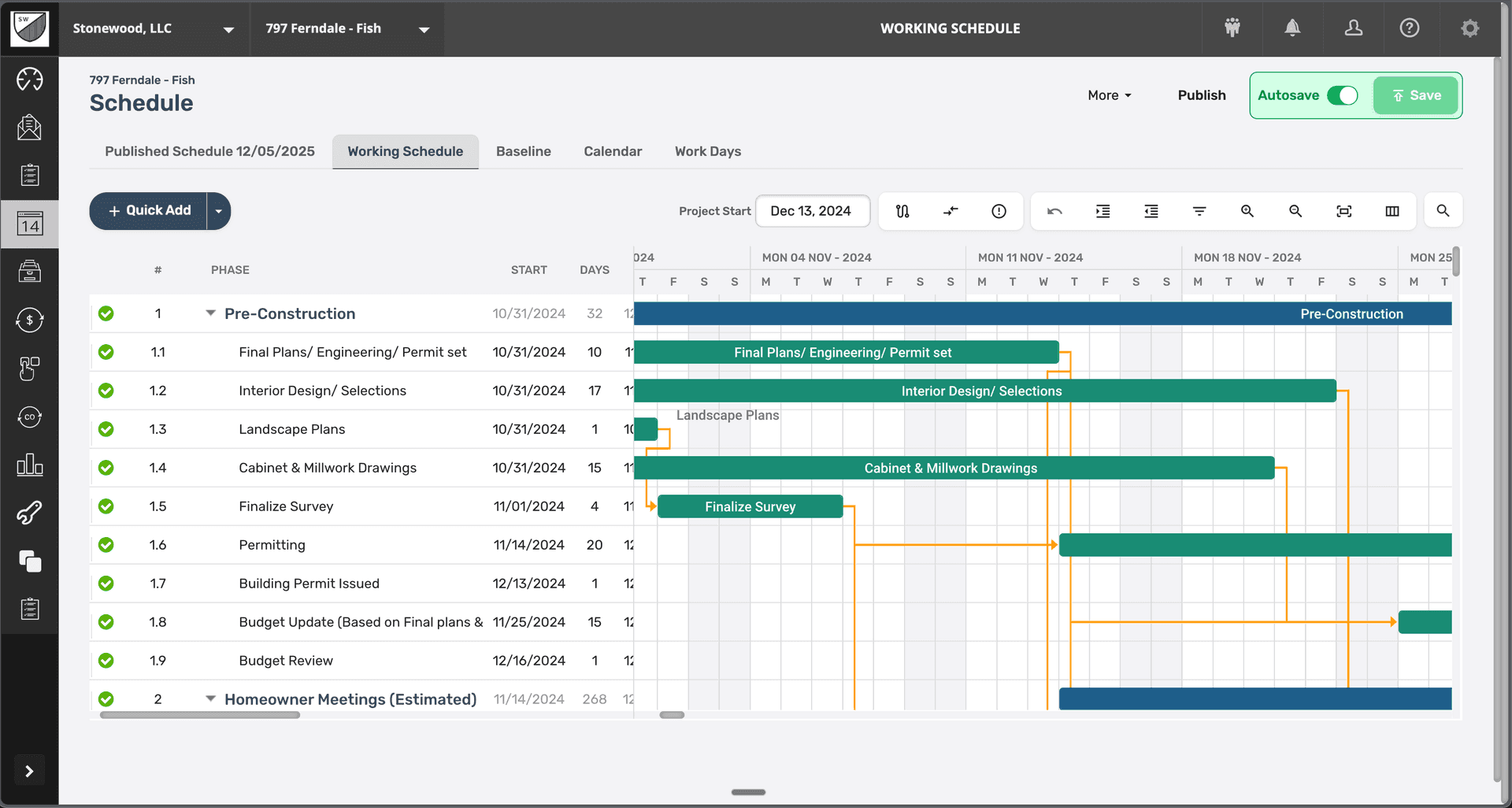This screenshot has height=808, width=1512.
Task: Toggle completion status for Finalize Survey
Action: 106,506
